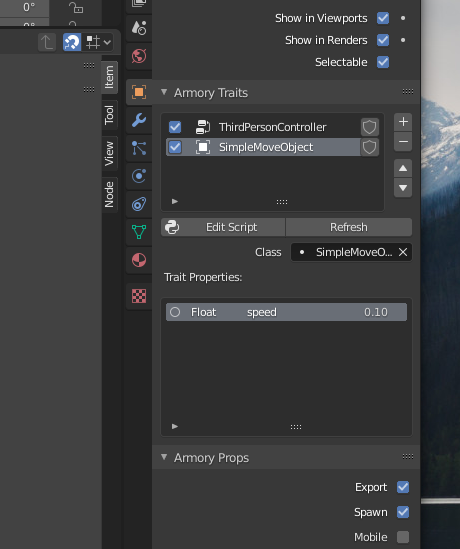Open the Physics properties tab
This screenshot has width=460, height=549.
139,176
